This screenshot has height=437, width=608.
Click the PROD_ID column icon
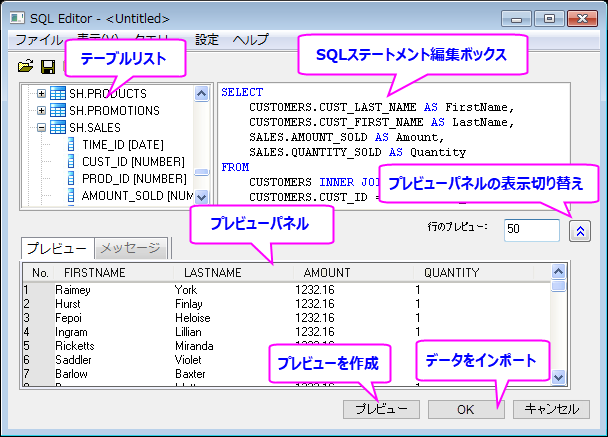click(71, 178)
